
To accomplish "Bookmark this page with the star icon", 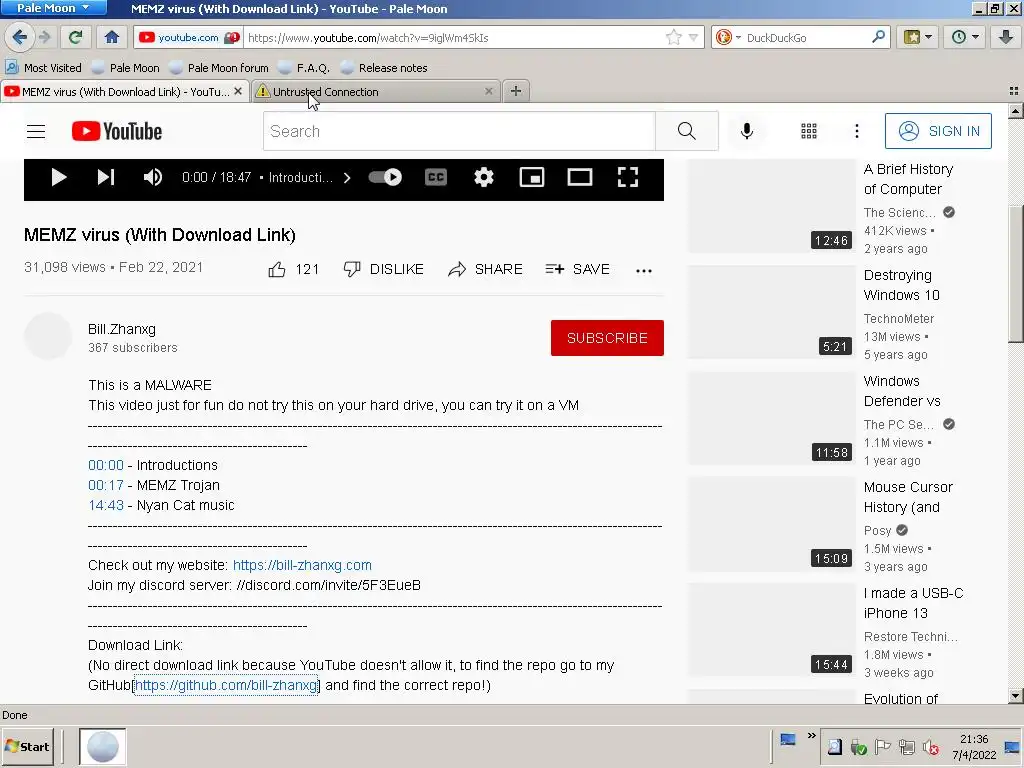I will coord(673,37).
